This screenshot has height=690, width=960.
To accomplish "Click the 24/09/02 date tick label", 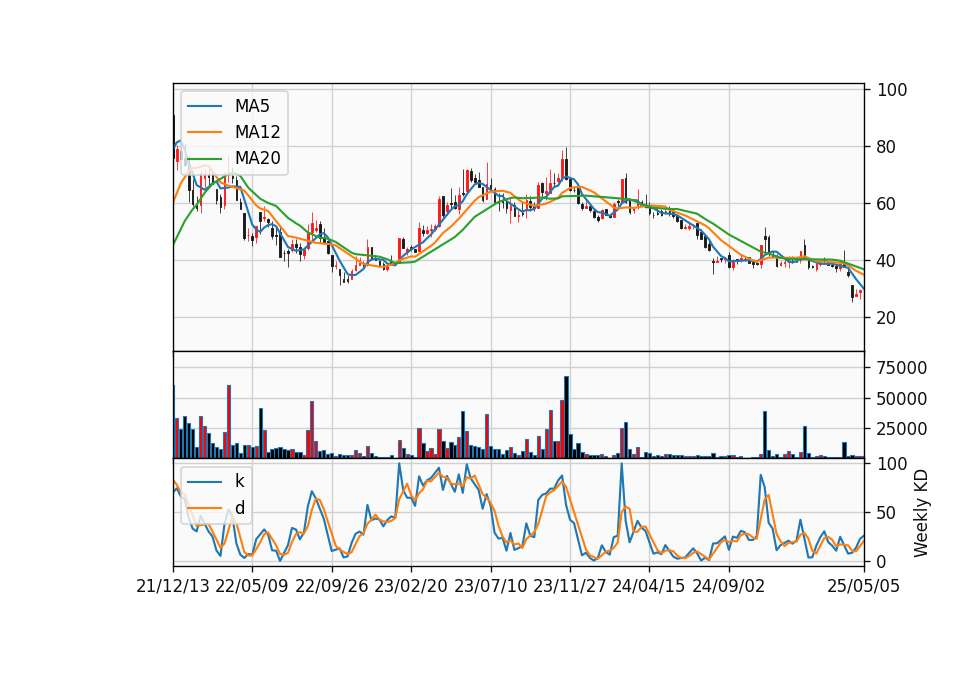I will click(729, 586).
